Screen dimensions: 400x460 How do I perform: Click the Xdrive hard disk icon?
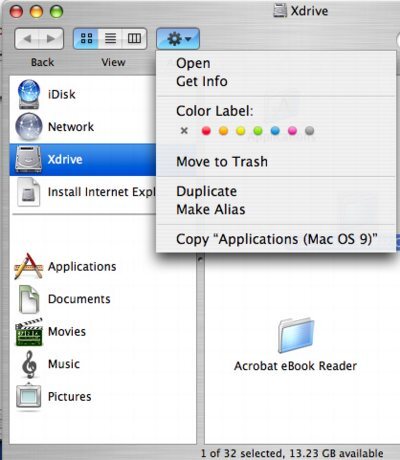click(x=29, y=159)
